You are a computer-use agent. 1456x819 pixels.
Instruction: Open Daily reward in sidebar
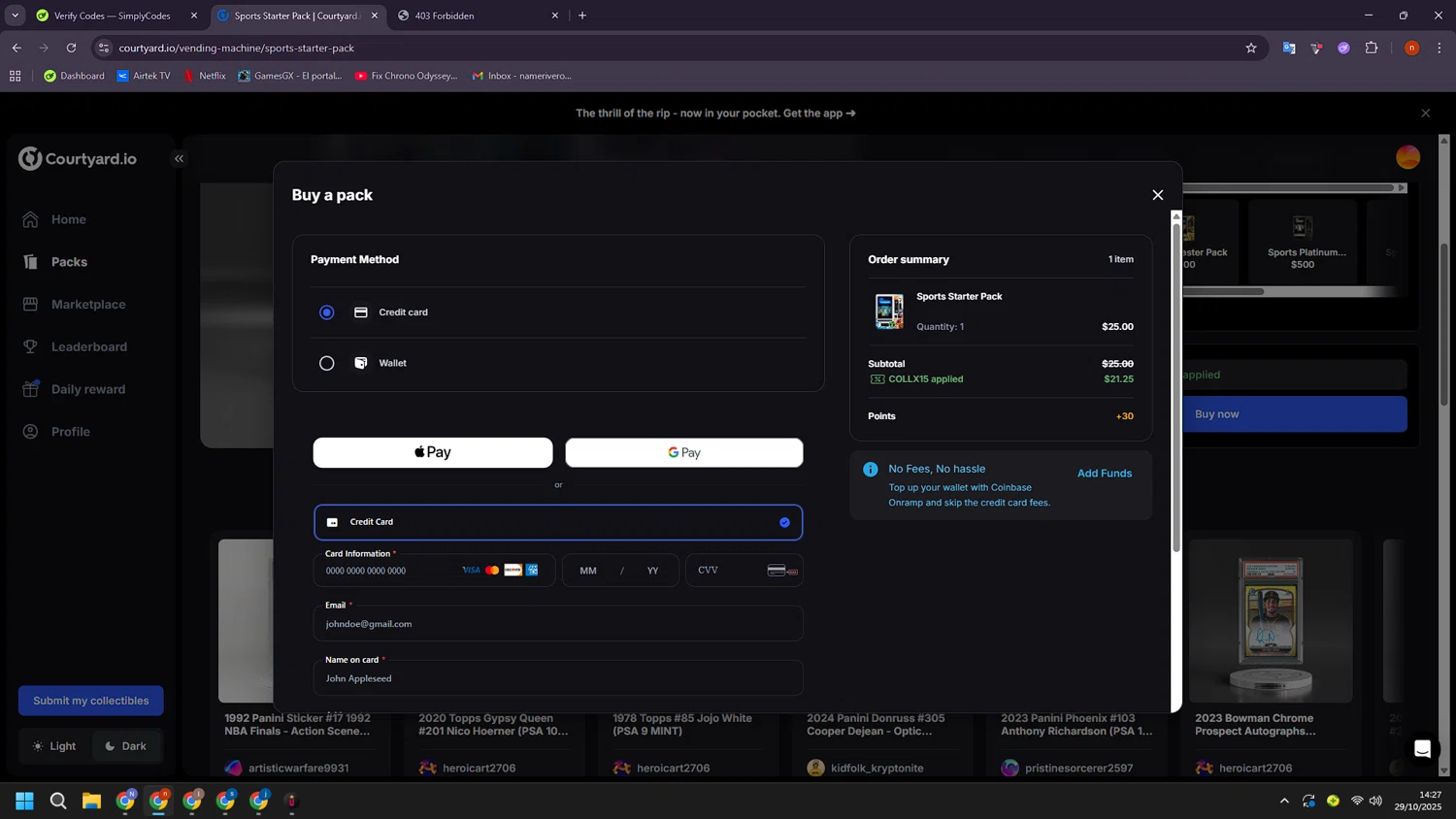pyautogui.click(x=87, y=389)
